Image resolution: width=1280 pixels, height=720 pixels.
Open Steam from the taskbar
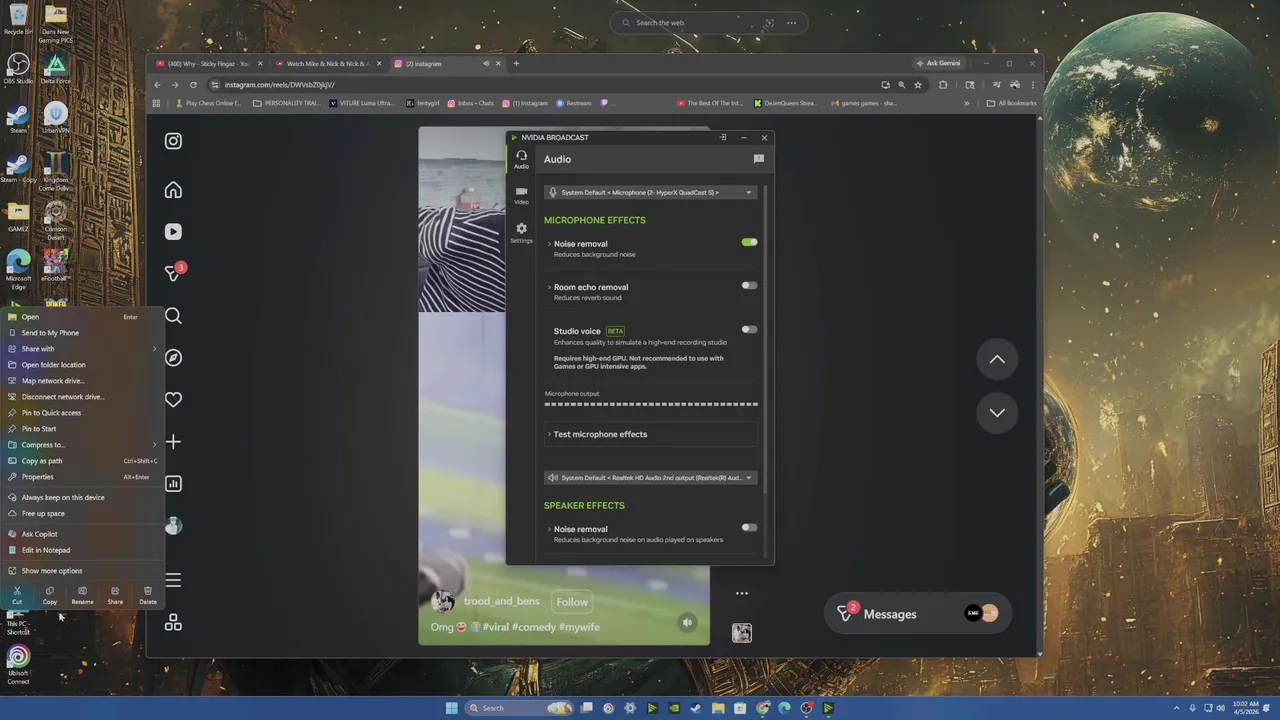pos(696,708)
